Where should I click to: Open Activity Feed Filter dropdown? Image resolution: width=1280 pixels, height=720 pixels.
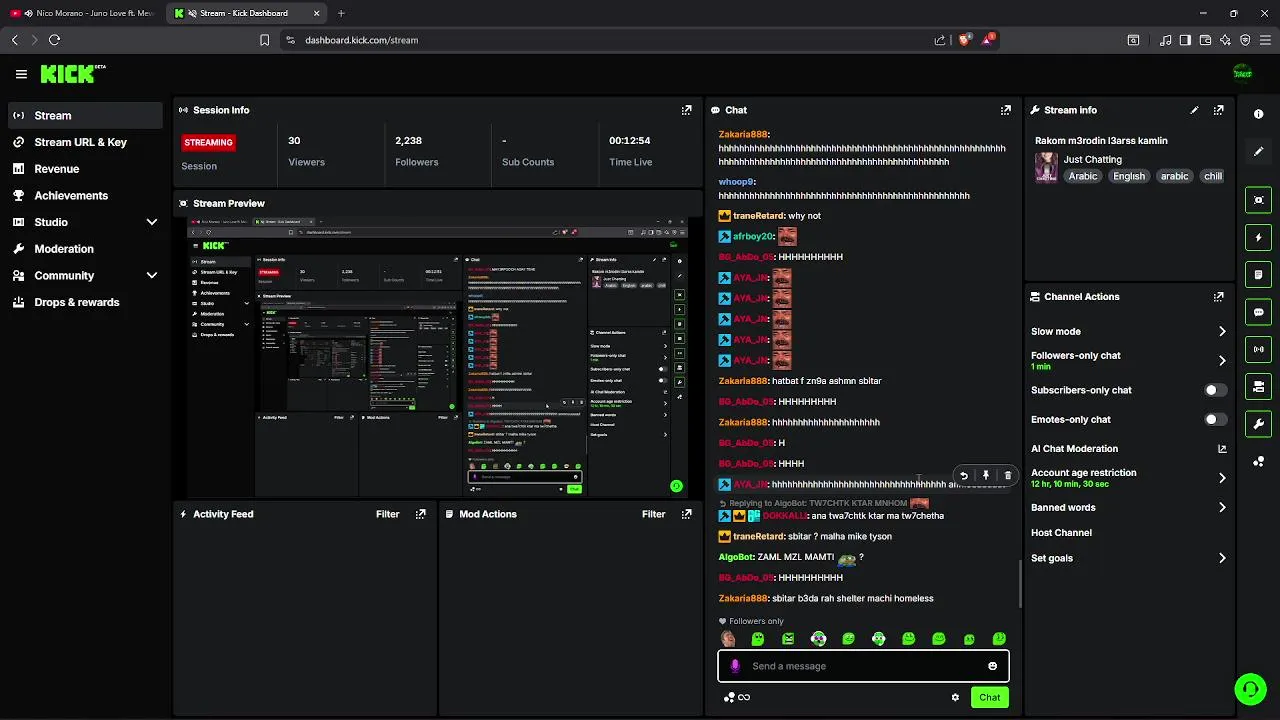tap(388, 514)
